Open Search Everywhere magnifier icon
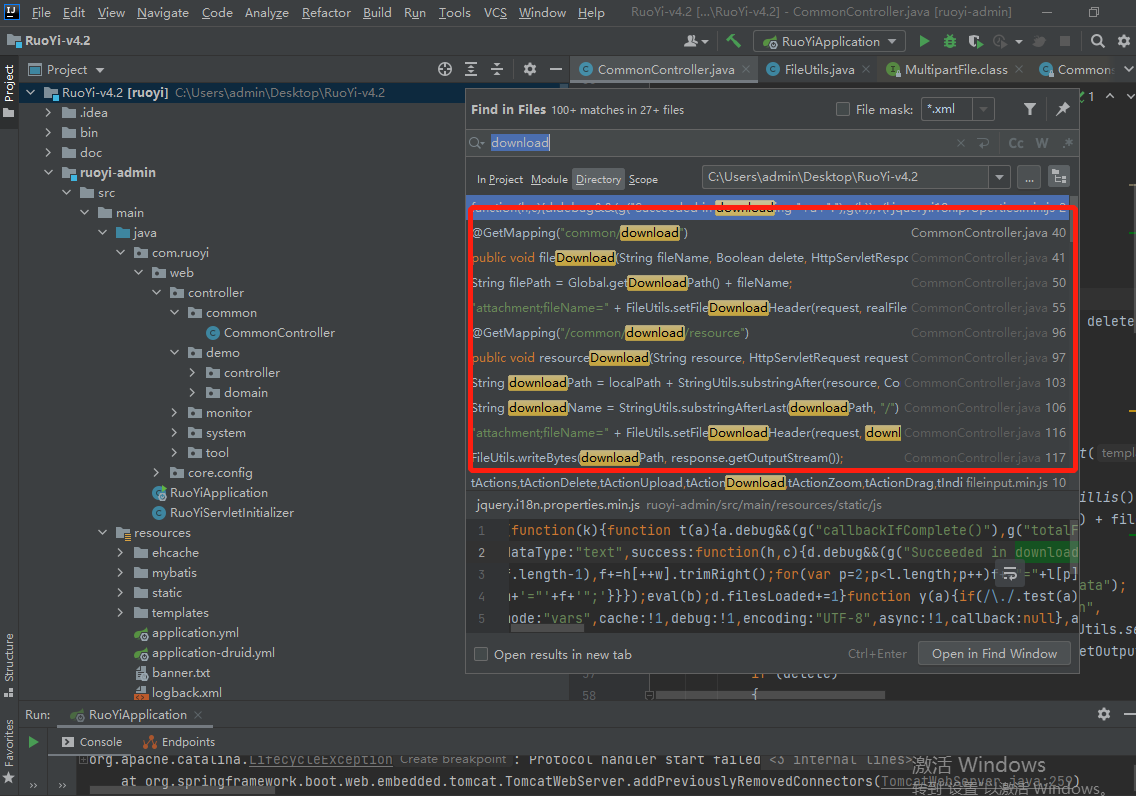1136x796 pixels. coord(1098,41)
